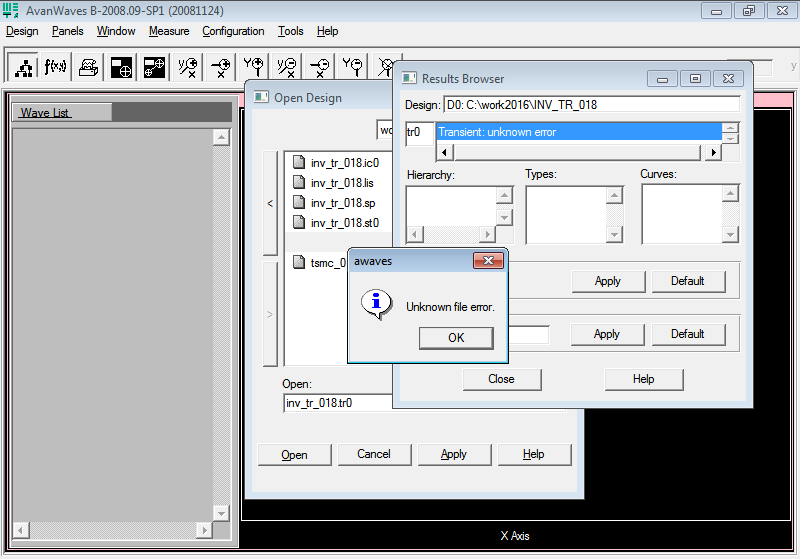
Task: Select the point measurement crosshair tool
Action: [121, 67]
